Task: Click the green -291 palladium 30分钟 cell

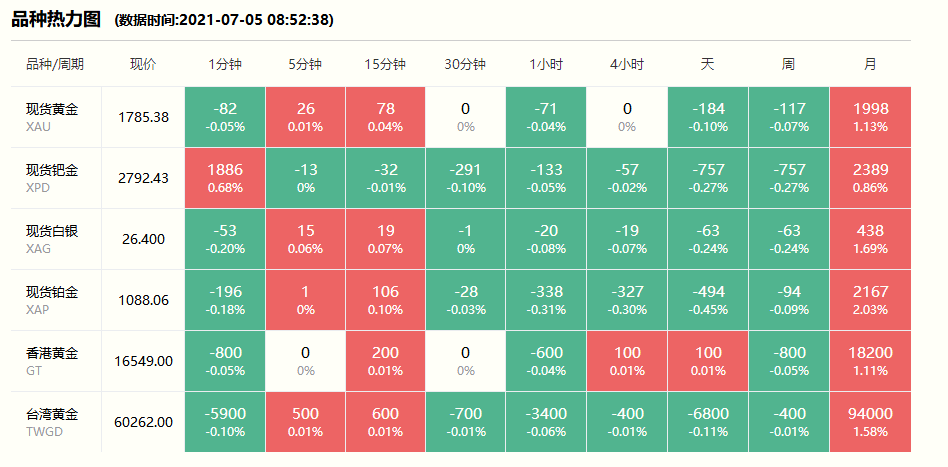Action: coord(465,177)
